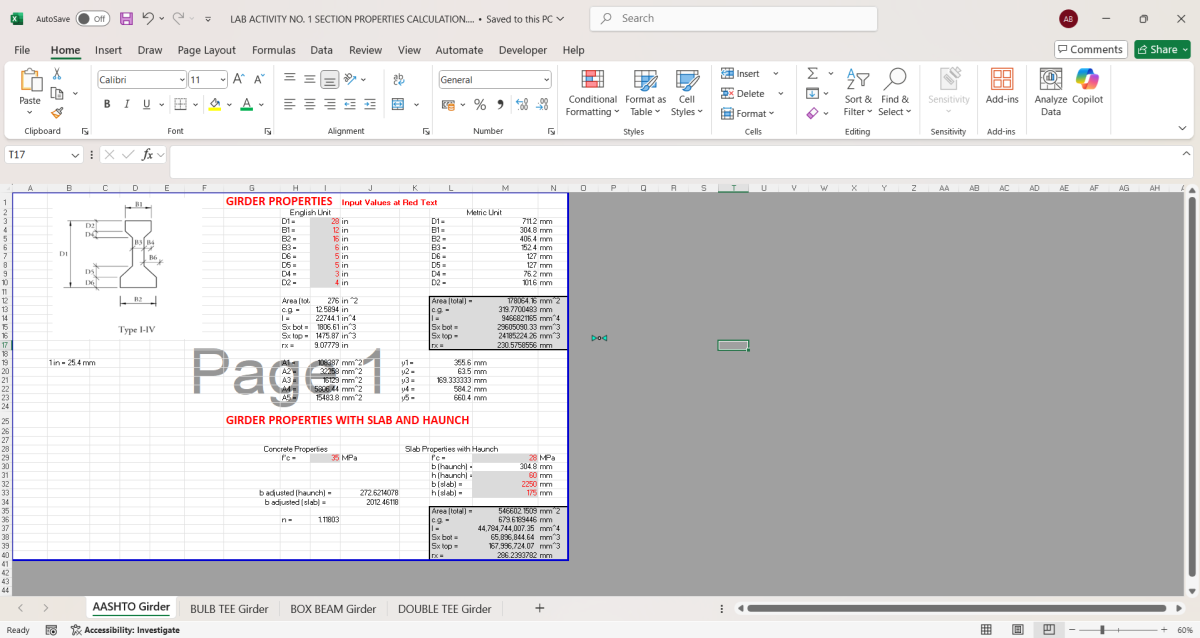
Task: Toggle AutoSave switch off or on
Action: coord(93,19)
